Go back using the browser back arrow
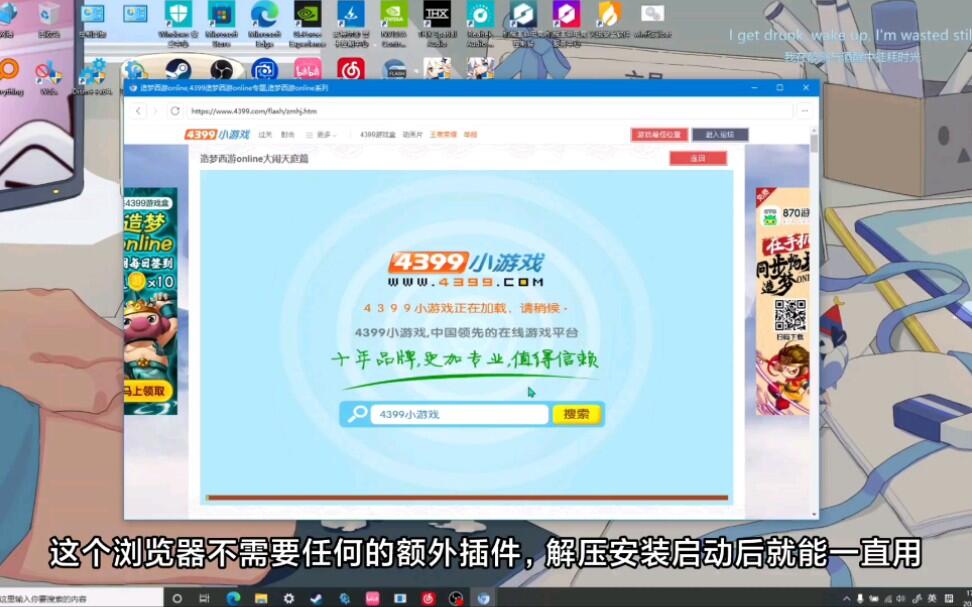Image resolution: width=972 pixels, height=607 pixels. (138, 111)
